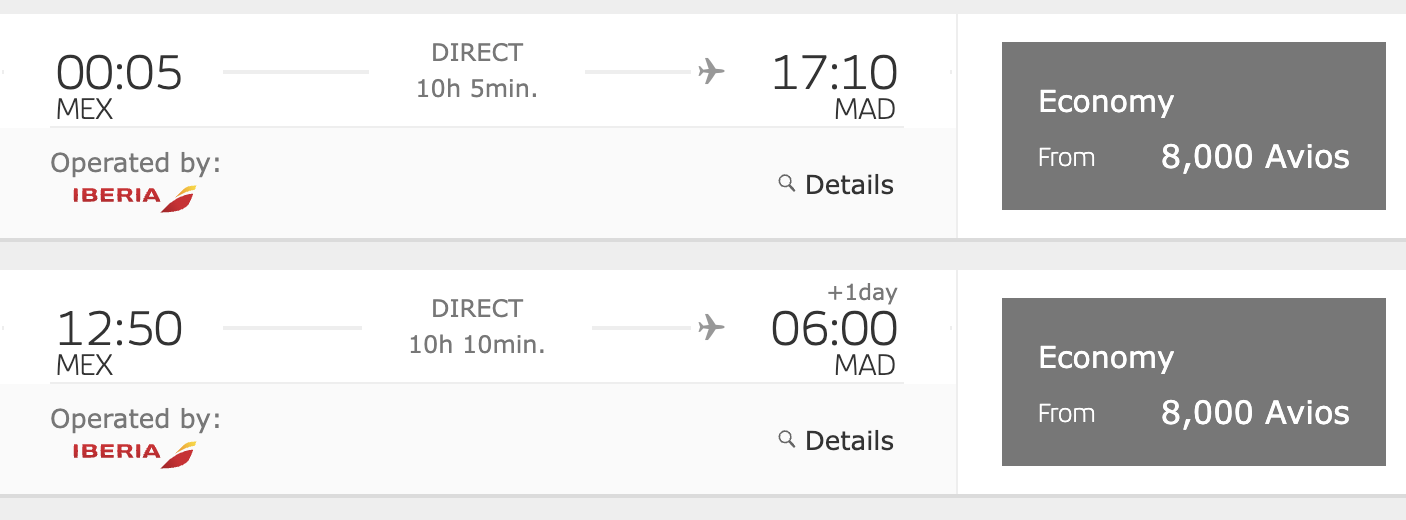This screenshot has height=520, width=1406.
Task: Click the 10h 10min. duration text
Action: (x=477, y=345)
